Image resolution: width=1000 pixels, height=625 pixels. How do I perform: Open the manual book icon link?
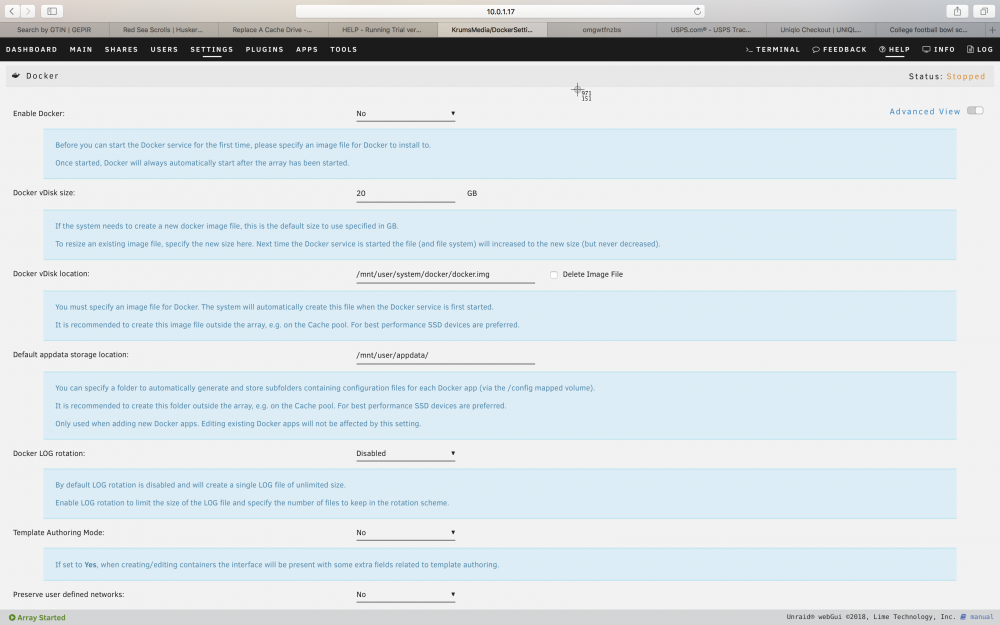pos(964,617)
